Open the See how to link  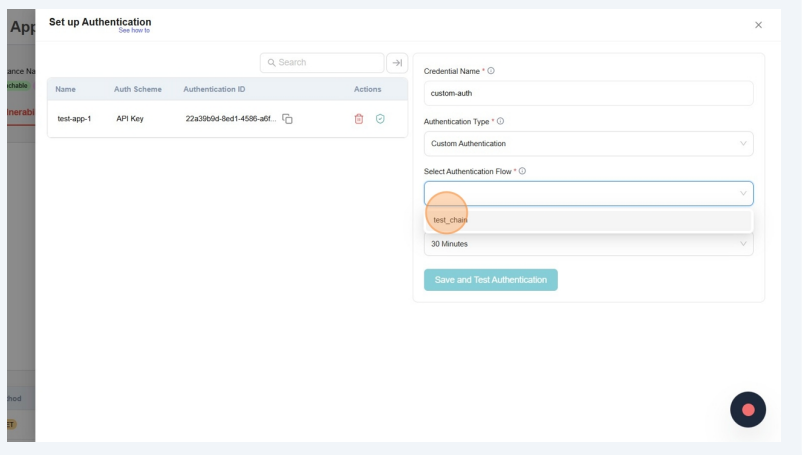click(x=134, y=31)
